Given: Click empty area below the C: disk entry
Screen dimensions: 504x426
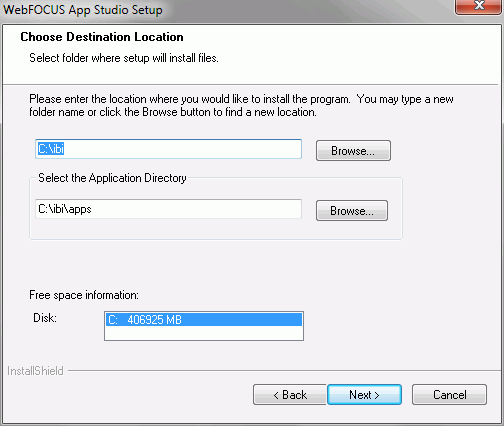Looking at the screenshot, I should (x=204, y=333).
